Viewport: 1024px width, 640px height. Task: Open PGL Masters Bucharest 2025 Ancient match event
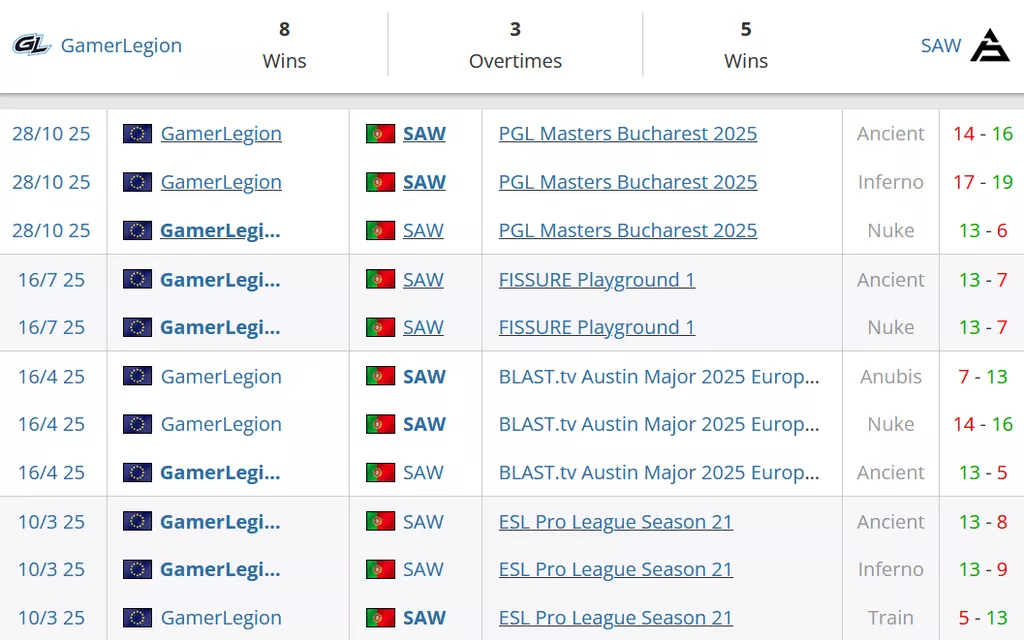(627, 134)
